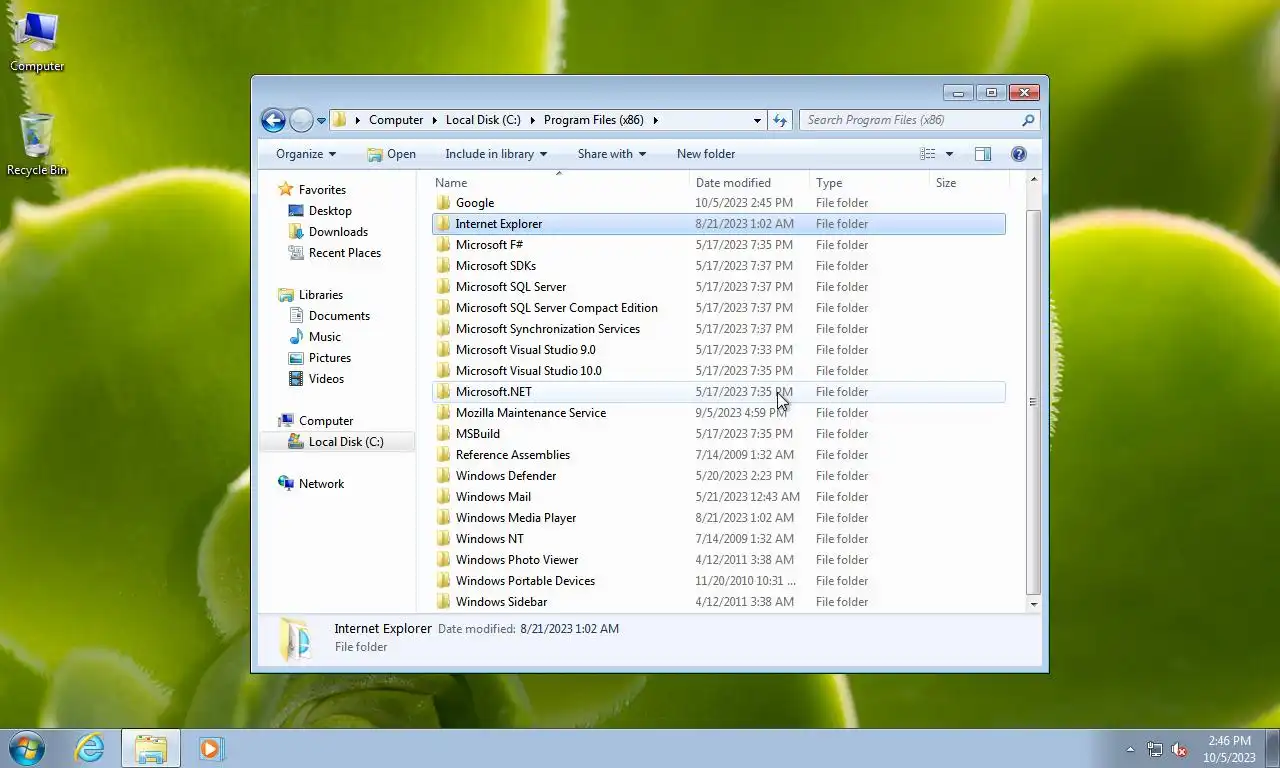Open the Include in library dropdown
This screenshot has width=1280, height=768.
(x=496, y=154)
